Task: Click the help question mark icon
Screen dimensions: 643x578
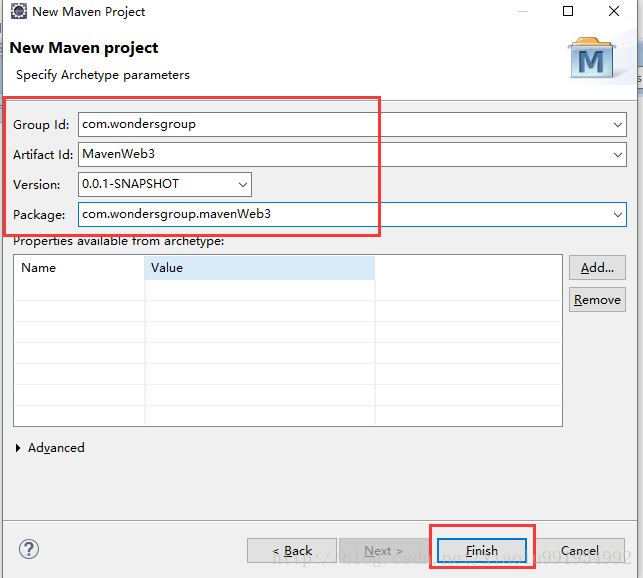Action: (29, 549)
